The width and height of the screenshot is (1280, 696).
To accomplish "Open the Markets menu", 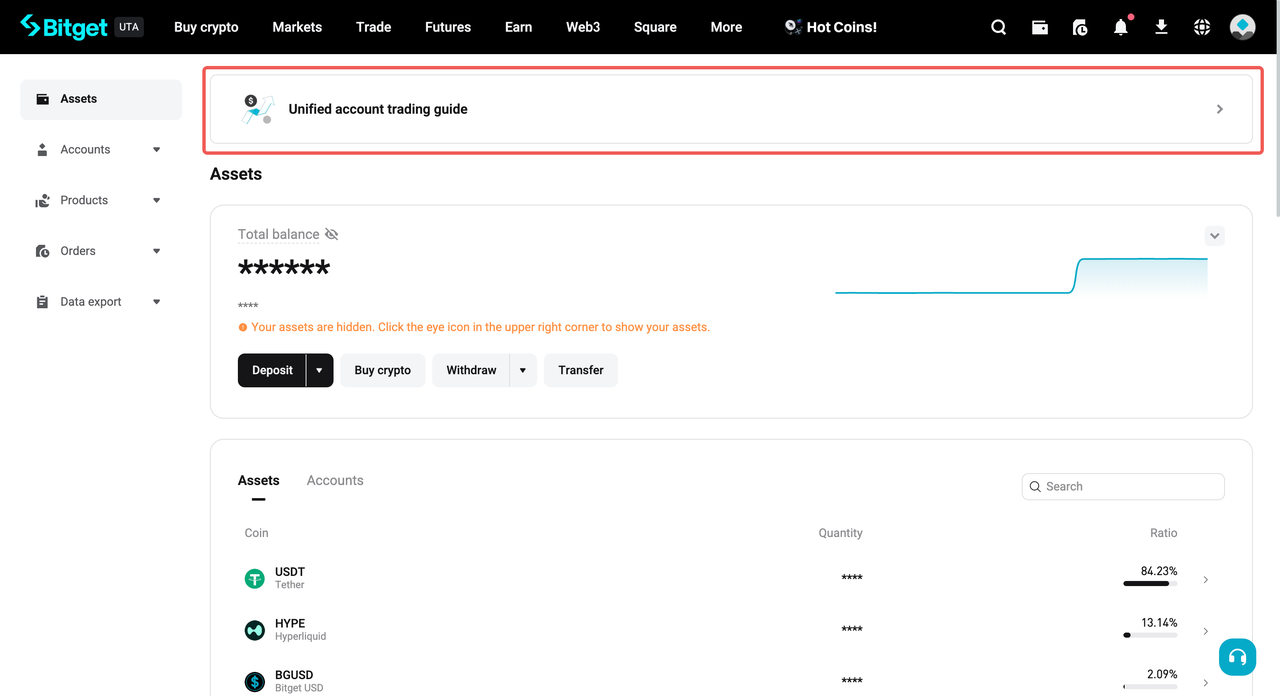I will [297, 27].
